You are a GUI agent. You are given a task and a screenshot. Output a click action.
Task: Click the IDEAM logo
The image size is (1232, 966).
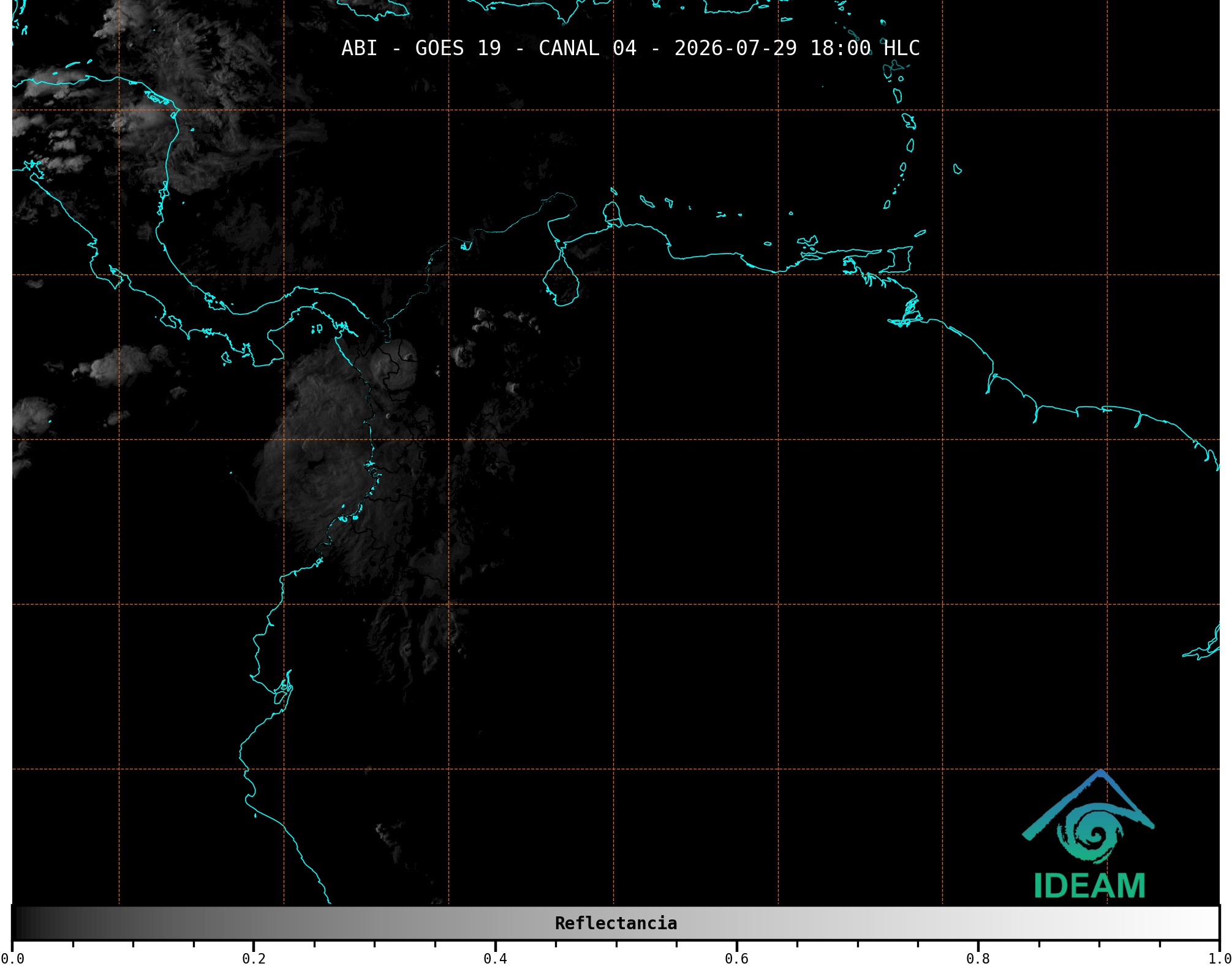(x=1089, y=834)
